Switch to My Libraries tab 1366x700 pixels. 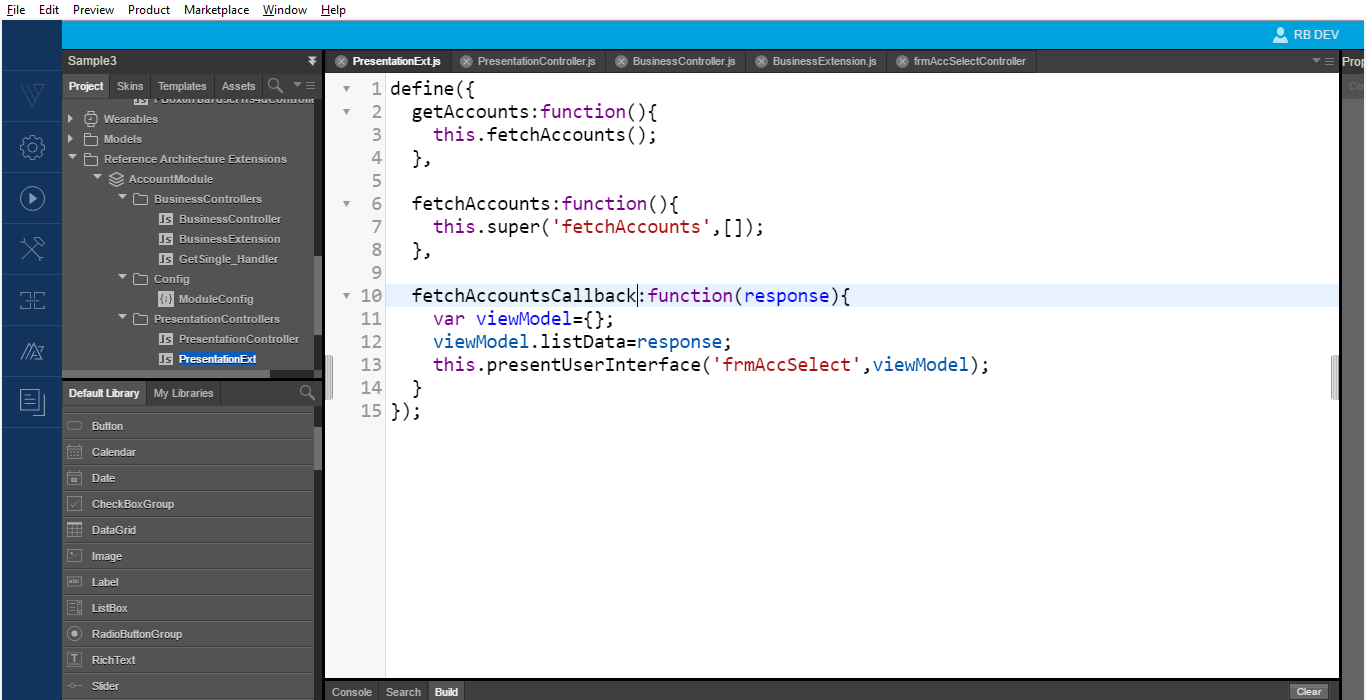pyautogui.click(x=183, y=393)
